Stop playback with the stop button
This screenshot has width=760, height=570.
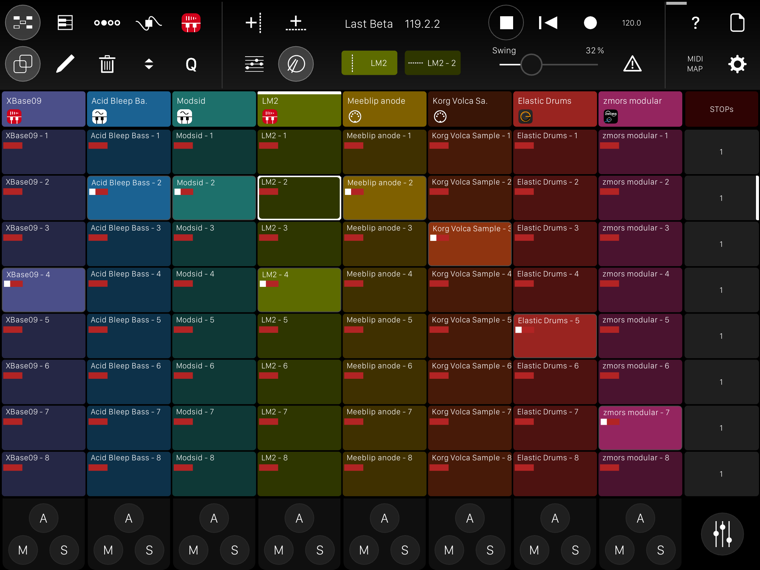pos(506,23)
